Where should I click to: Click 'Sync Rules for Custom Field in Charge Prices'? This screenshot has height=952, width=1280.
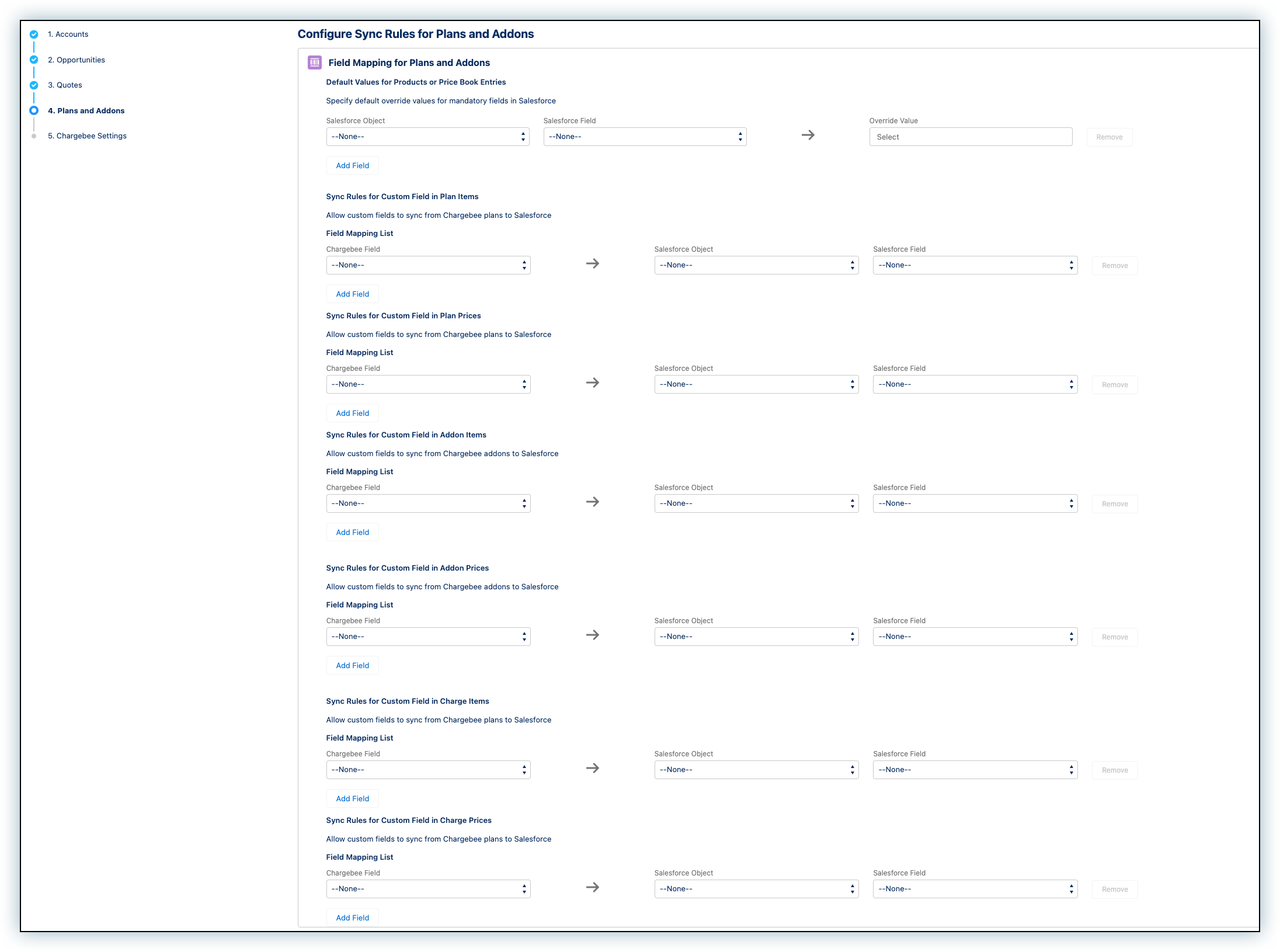[x=409, y=821]
